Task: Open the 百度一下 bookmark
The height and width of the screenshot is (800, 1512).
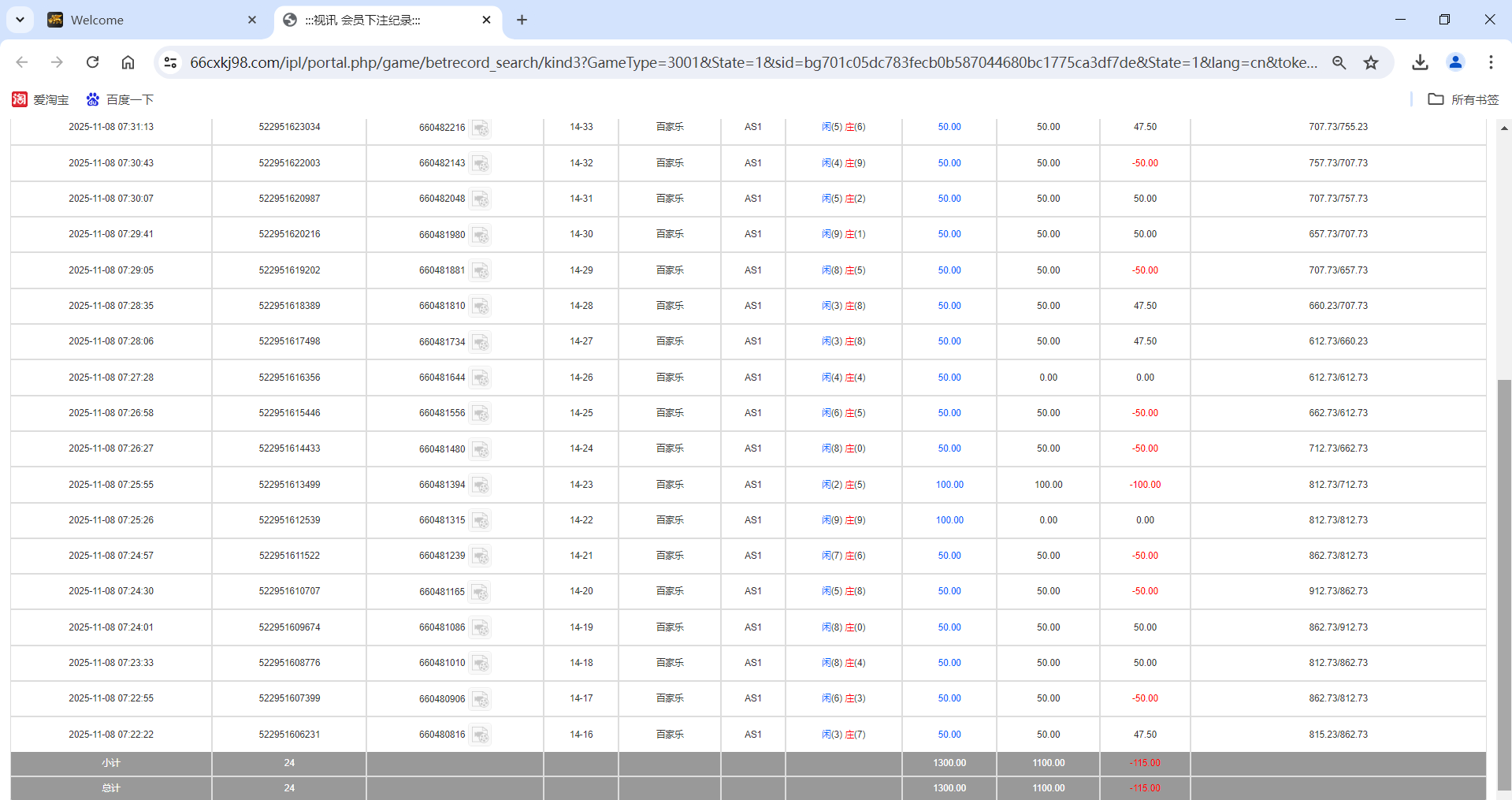Action: point(120,99)
